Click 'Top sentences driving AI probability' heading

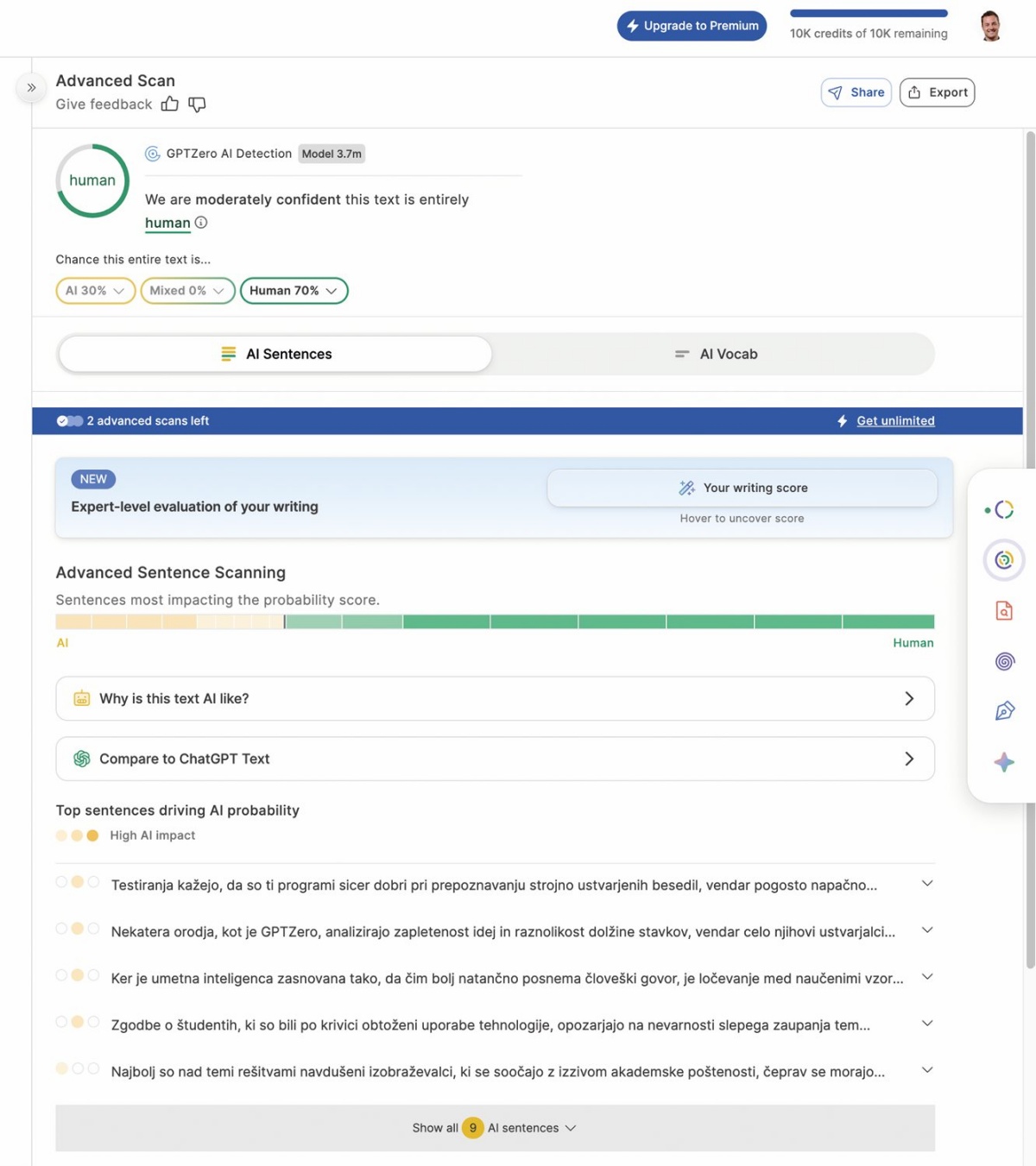pos(177,810)
